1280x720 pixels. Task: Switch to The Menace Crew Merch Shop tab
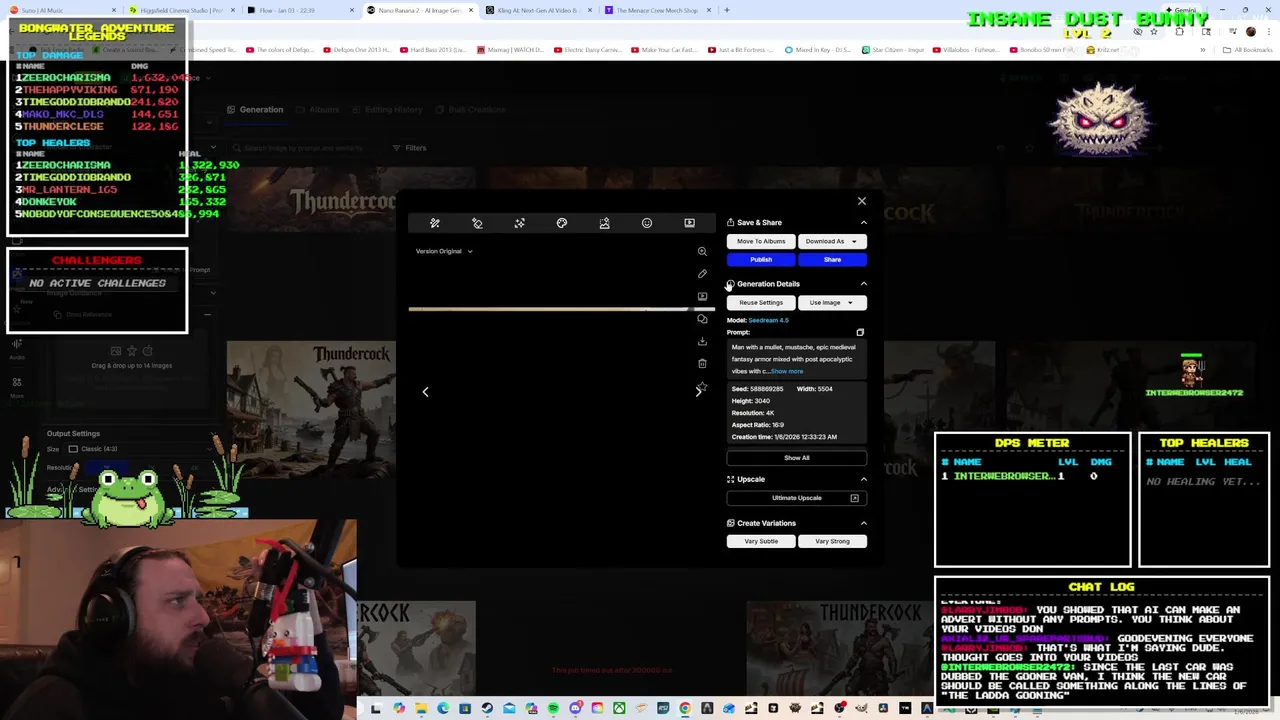(657, 10)
